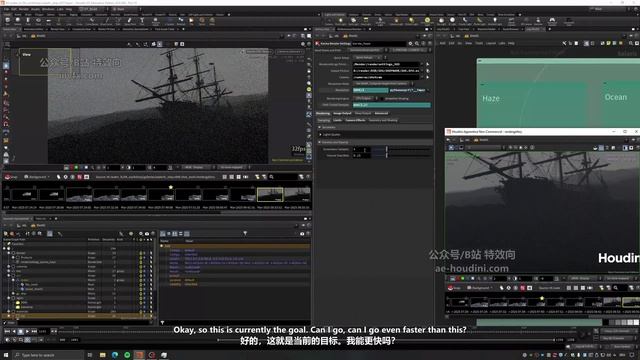Click magnifier icon in left render gallery toolbar

tap(271, 177)
